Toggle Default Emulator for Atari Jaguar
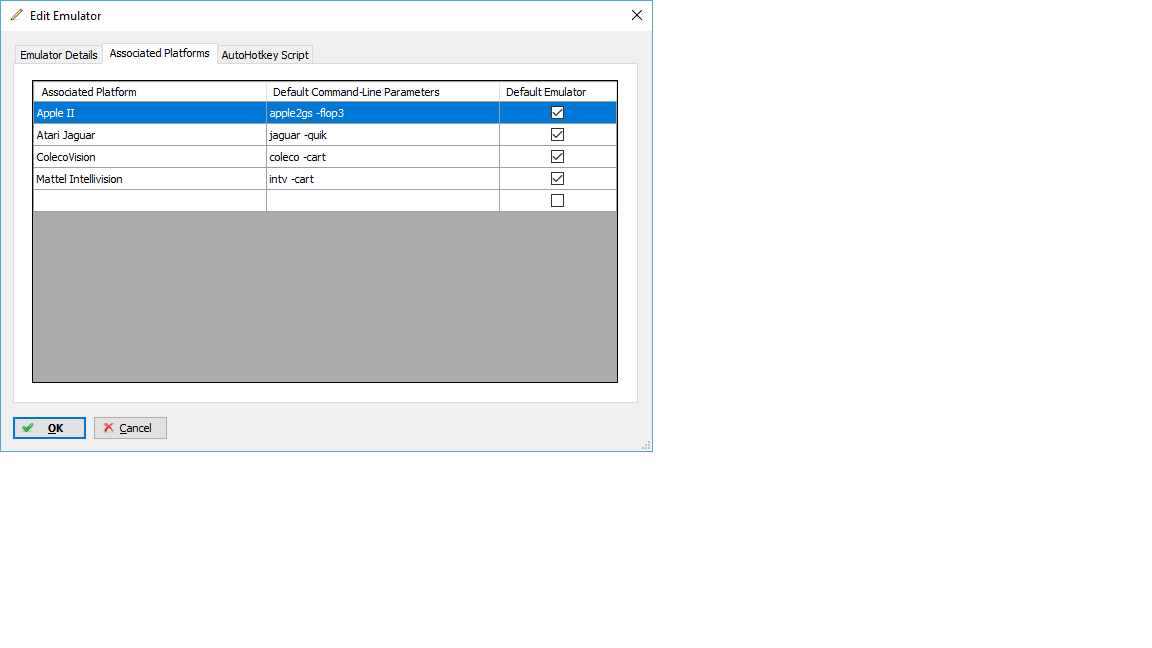 point(558,134)
